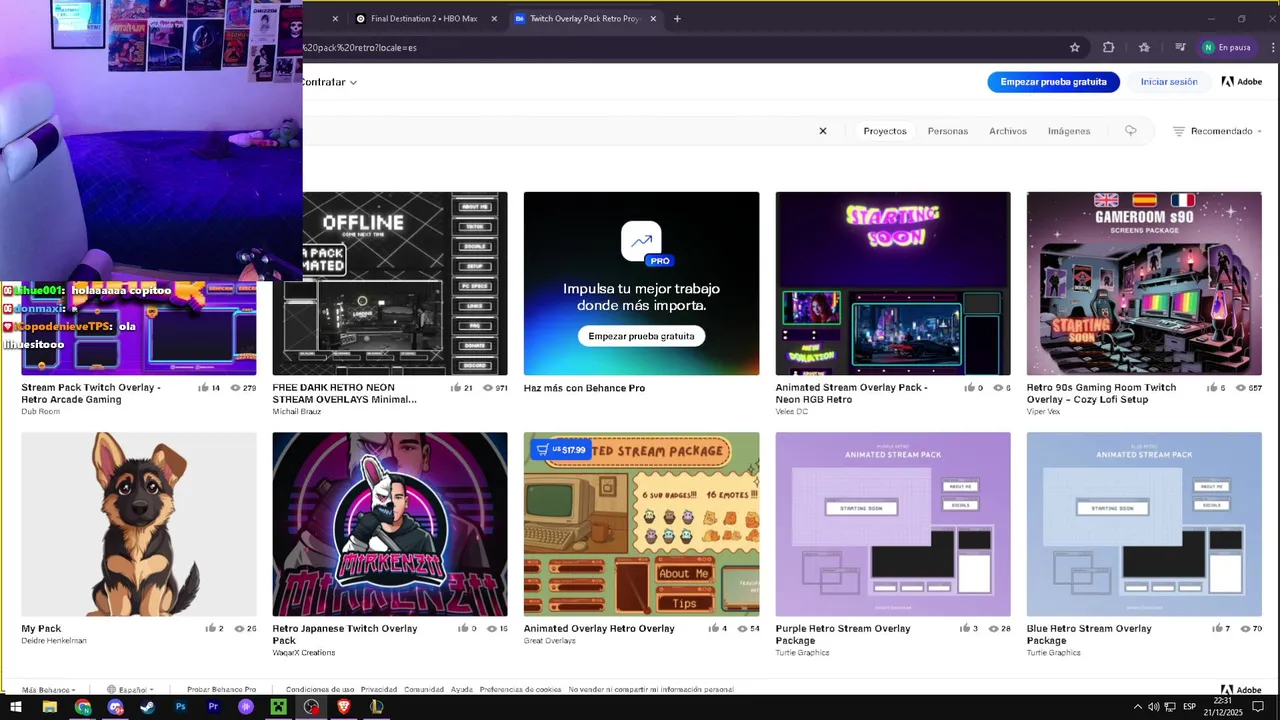Click Empezar prueba gratuita in Behance Pro card

(x=641, y=336)
